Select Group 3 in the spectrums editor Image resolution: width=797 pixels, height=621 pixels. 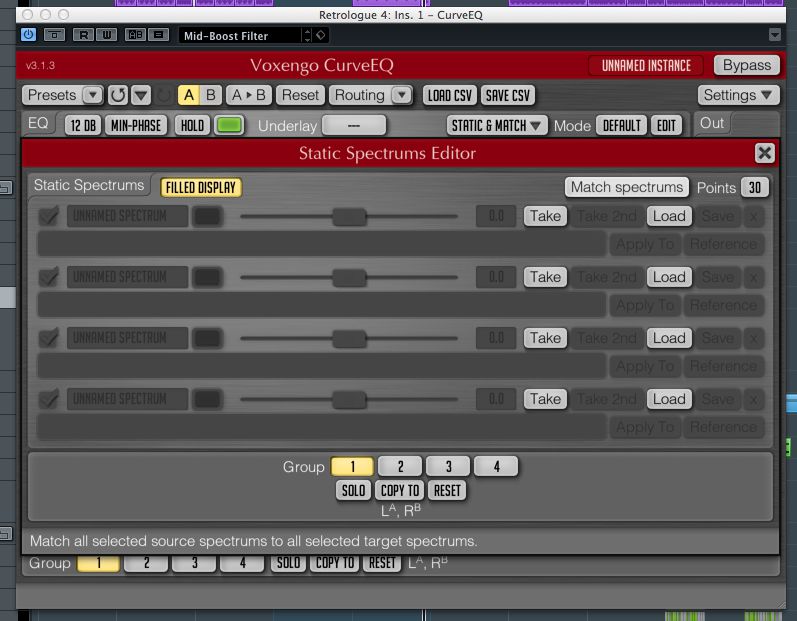pyautogui.click(x=448, y=466)
